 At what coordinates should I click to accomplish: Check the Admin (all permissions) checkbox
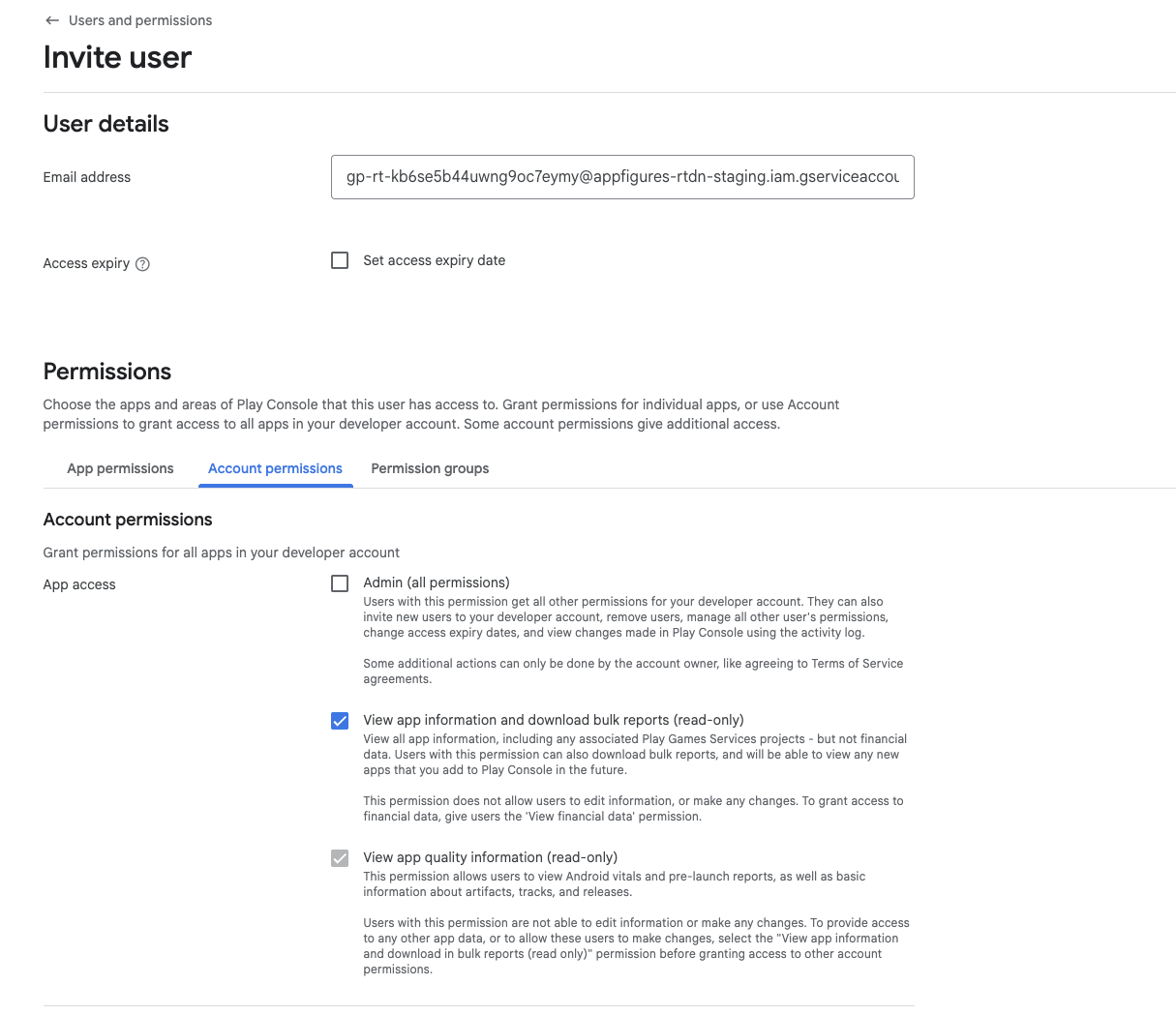point(340,583)
